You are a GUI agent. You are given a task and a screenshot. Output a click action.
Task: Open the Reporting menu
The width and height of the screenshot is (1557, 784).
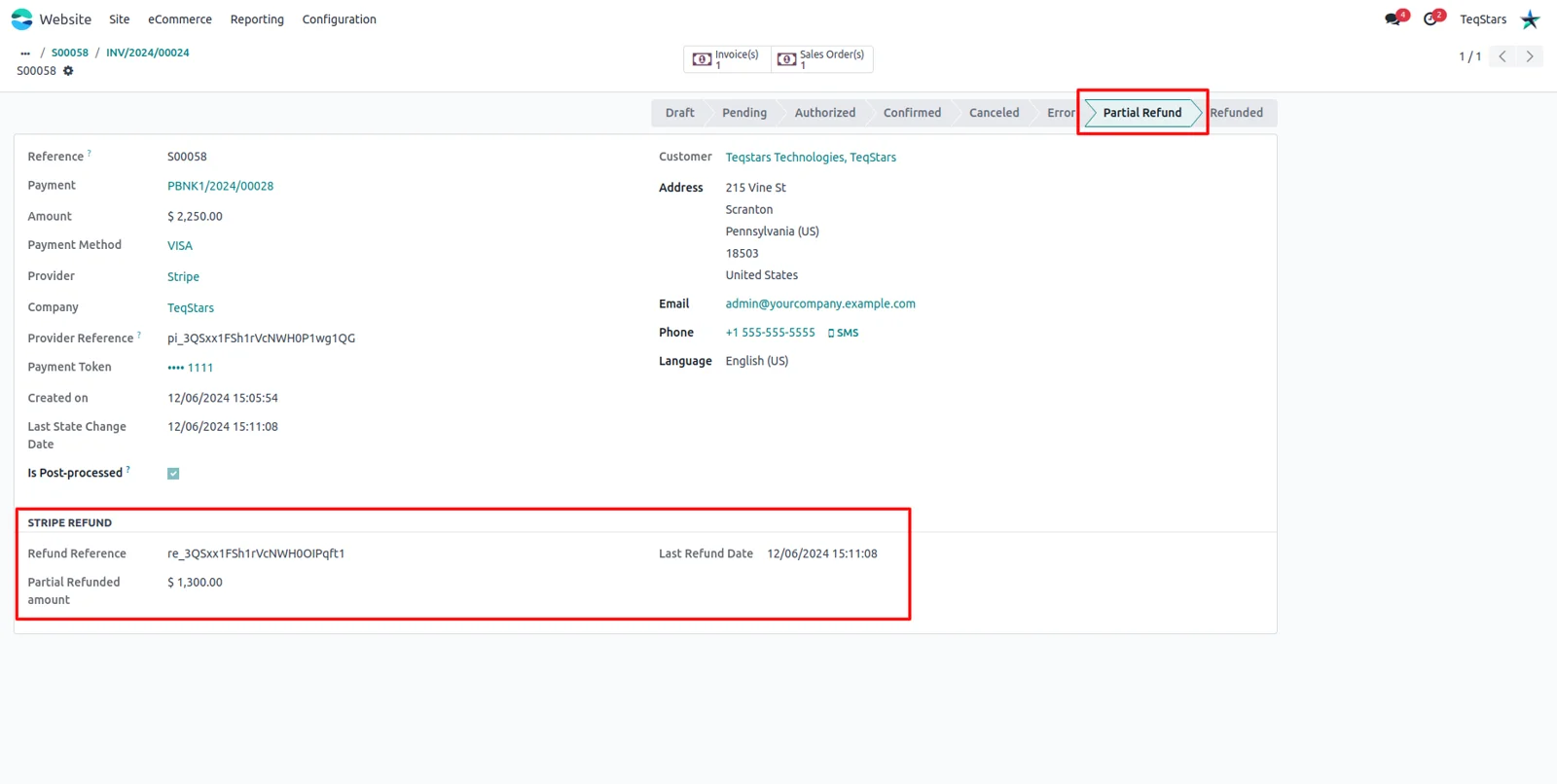pyautogui.click(x=257, y=19)
